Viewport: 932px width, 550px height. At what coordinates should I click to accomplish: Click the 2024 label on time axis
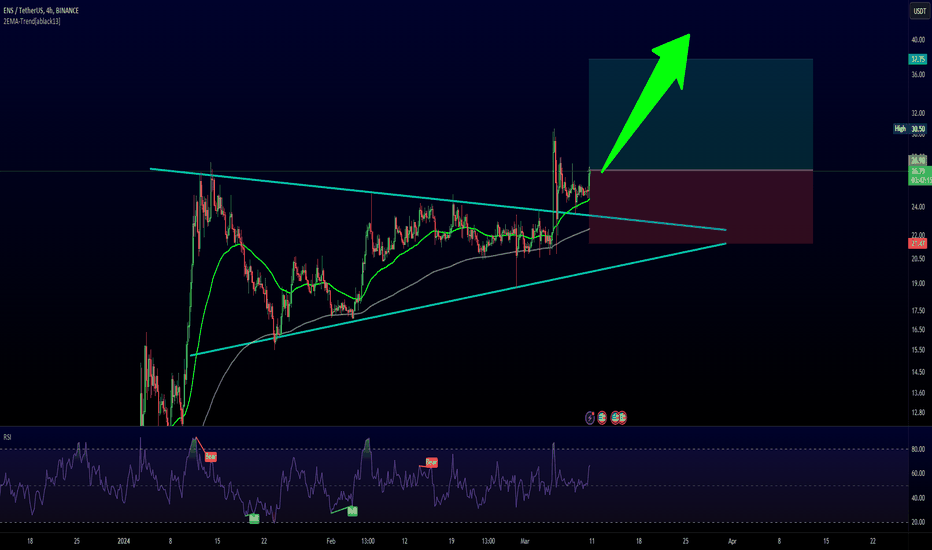point(124,541)
